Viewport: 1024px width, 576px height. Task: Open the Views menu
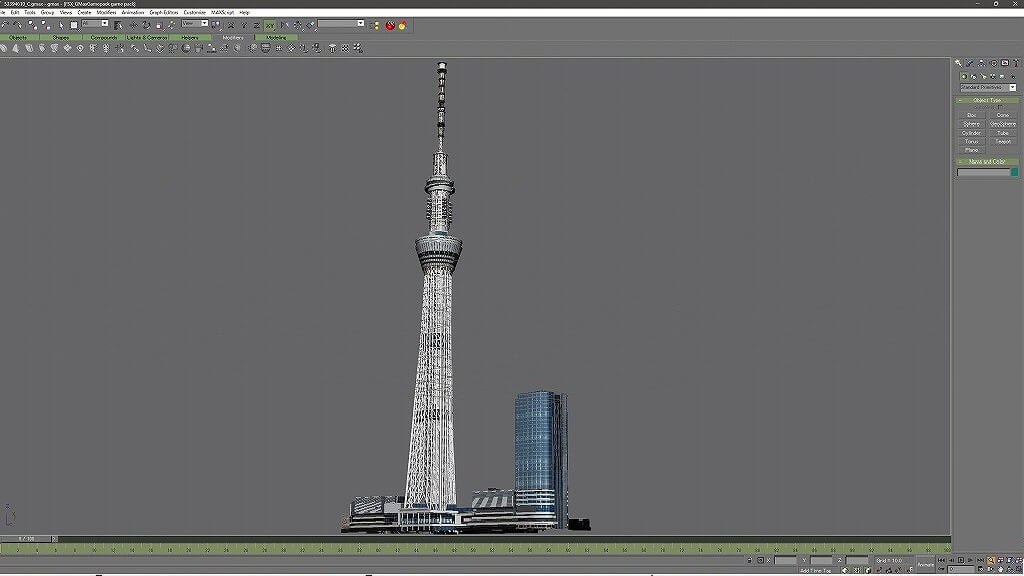(x=66, y=12)
